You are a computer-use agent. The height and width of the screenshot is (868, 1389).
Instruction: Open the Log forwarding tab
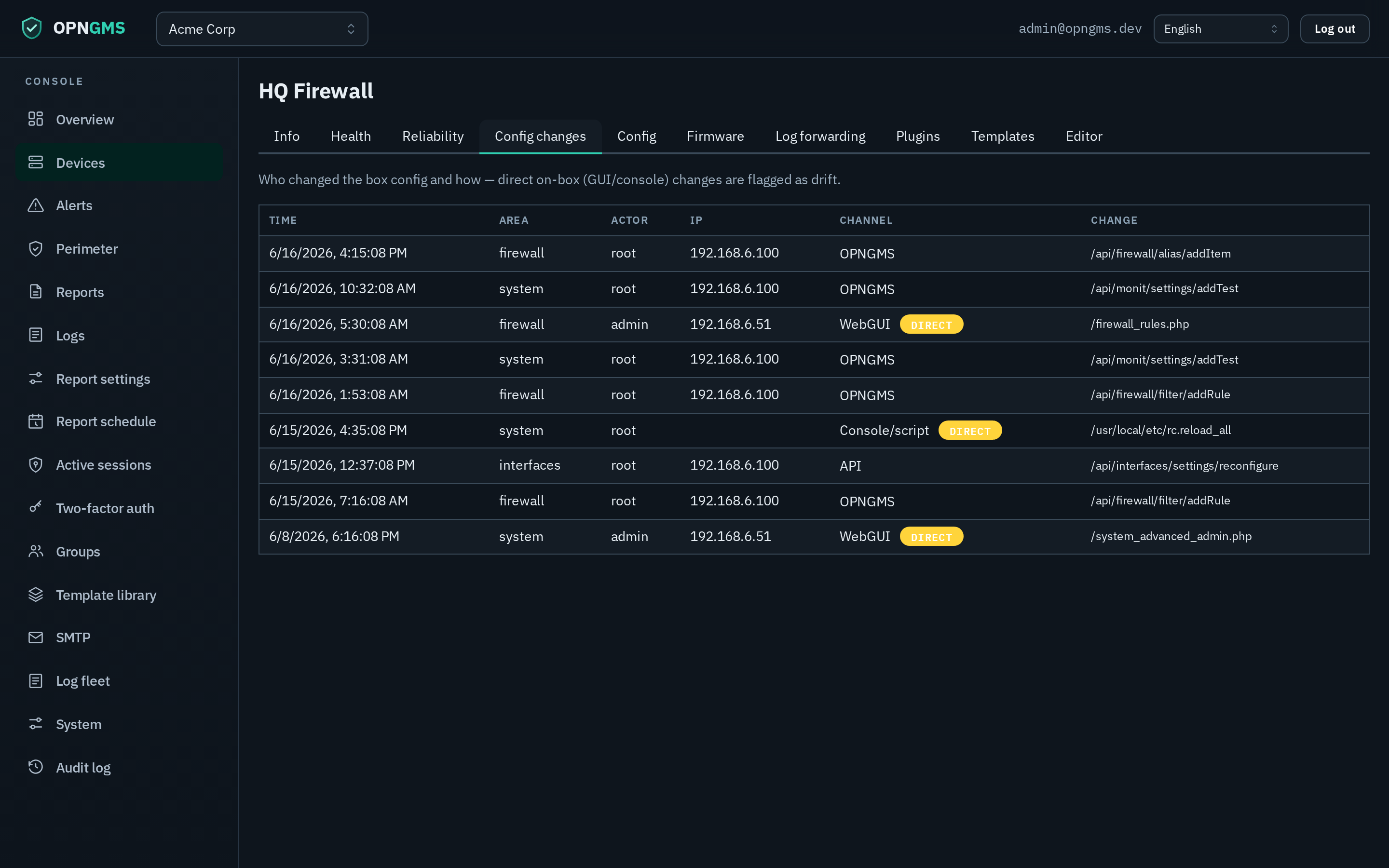pos(820,136)
